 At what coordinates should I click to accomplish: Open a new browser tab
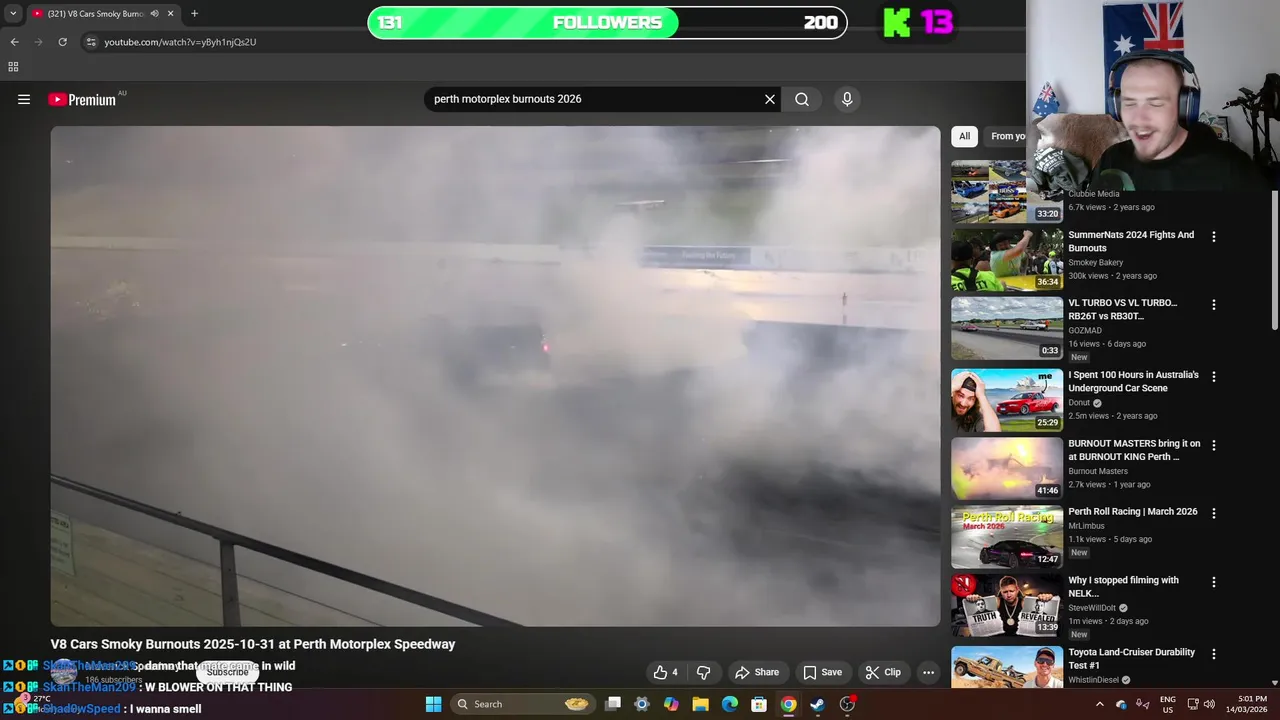194,14
